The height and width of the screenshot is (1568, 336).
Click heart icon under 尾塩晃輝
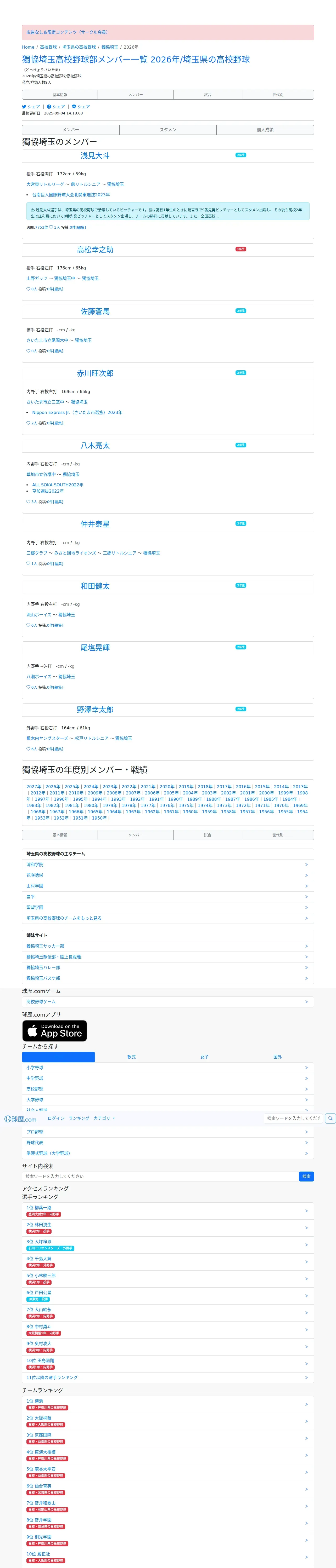click(x=28, y=687)
